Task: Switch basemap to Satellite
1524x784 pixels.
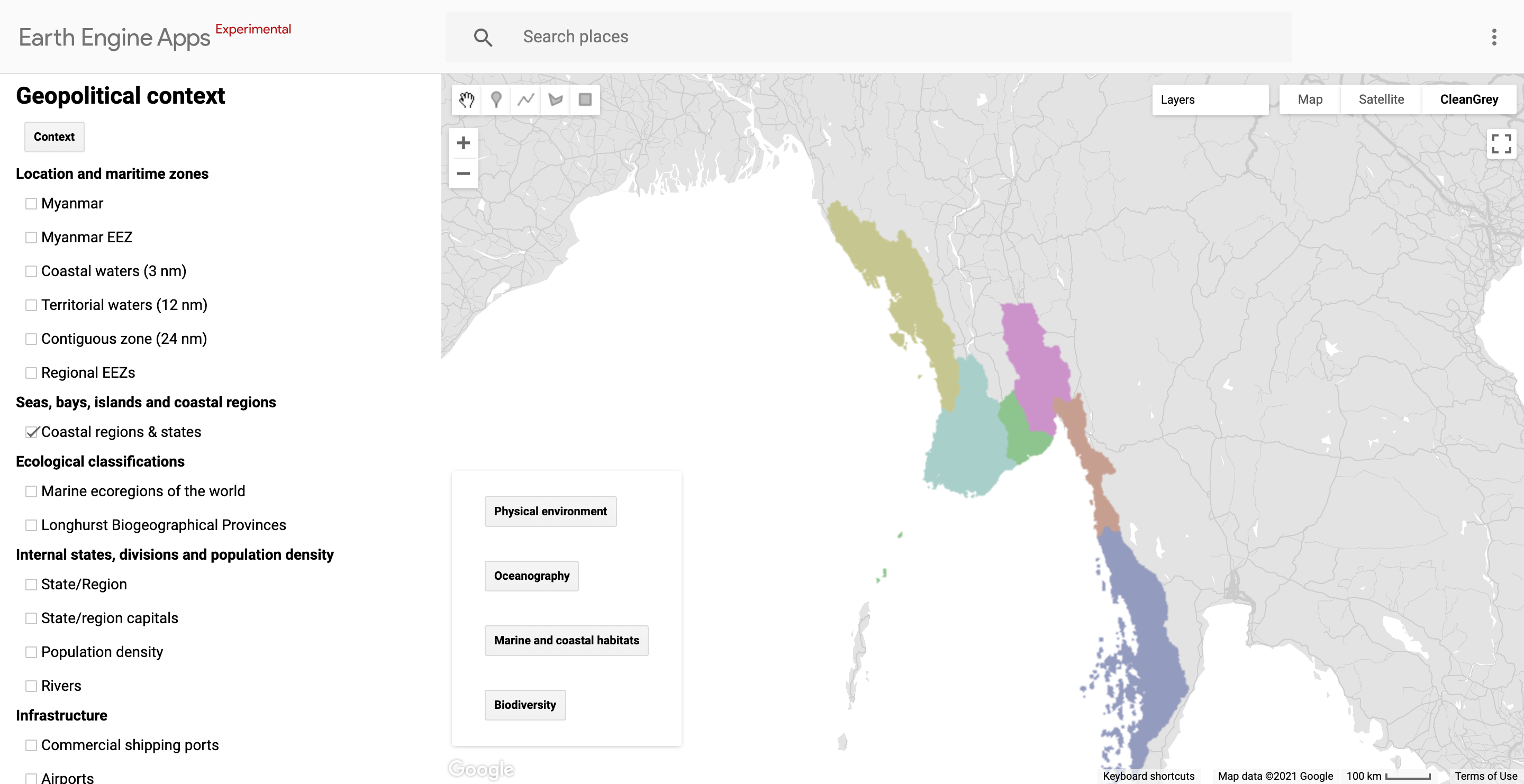Action: (x=1381, y=99)
